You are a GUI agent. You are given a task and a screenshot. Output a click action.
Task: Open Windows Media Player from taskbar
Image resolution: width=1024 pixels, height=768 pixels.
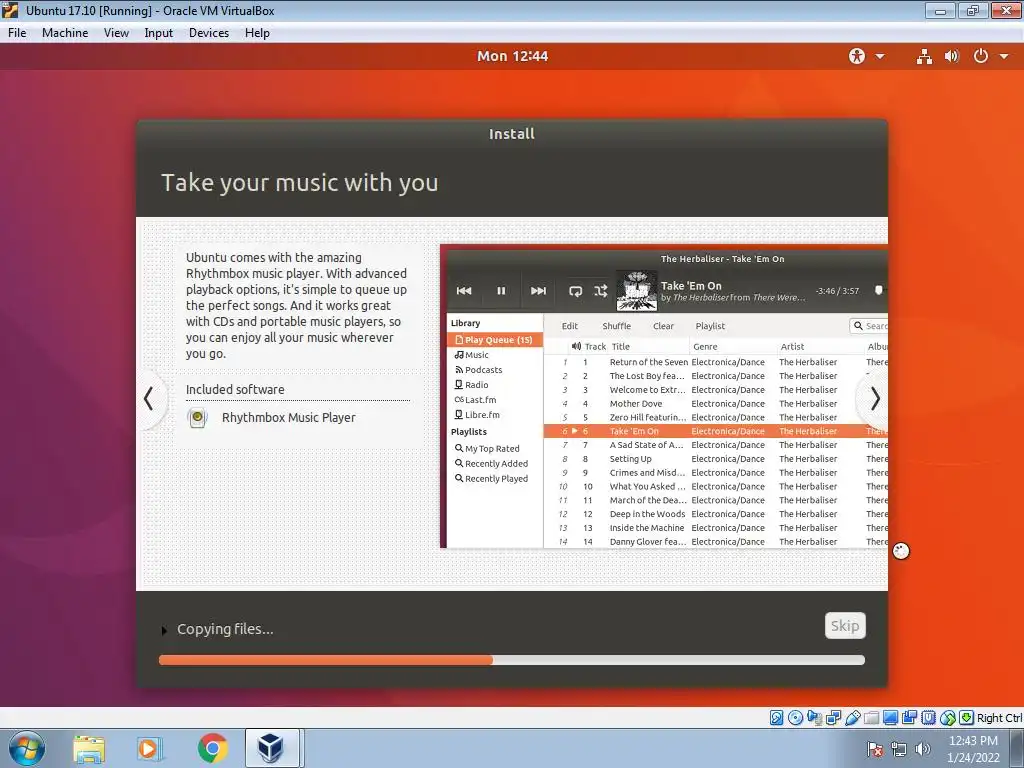[x=150, y=749]
